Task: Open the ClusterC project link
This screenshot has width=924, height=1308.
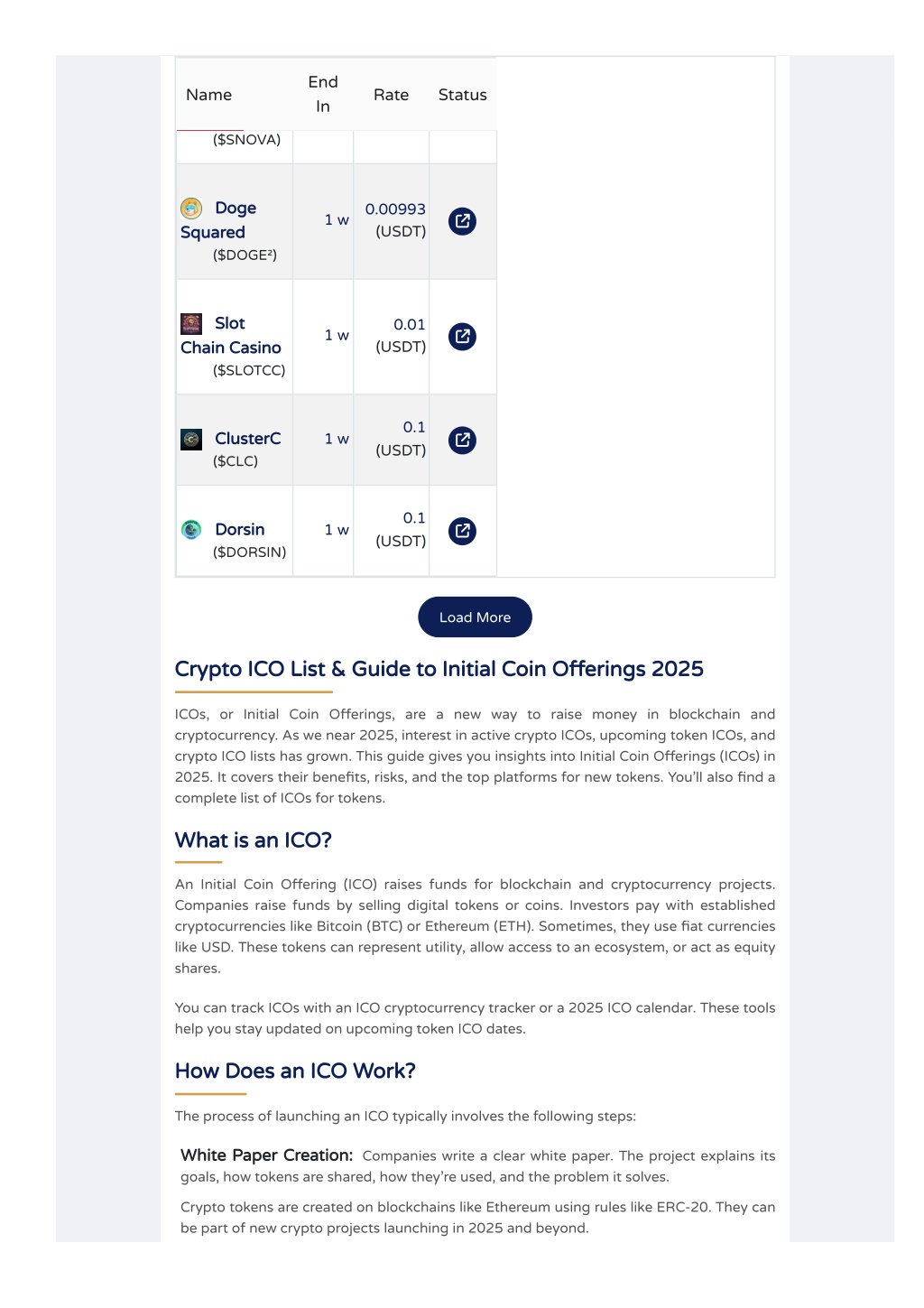Action: 247,439
